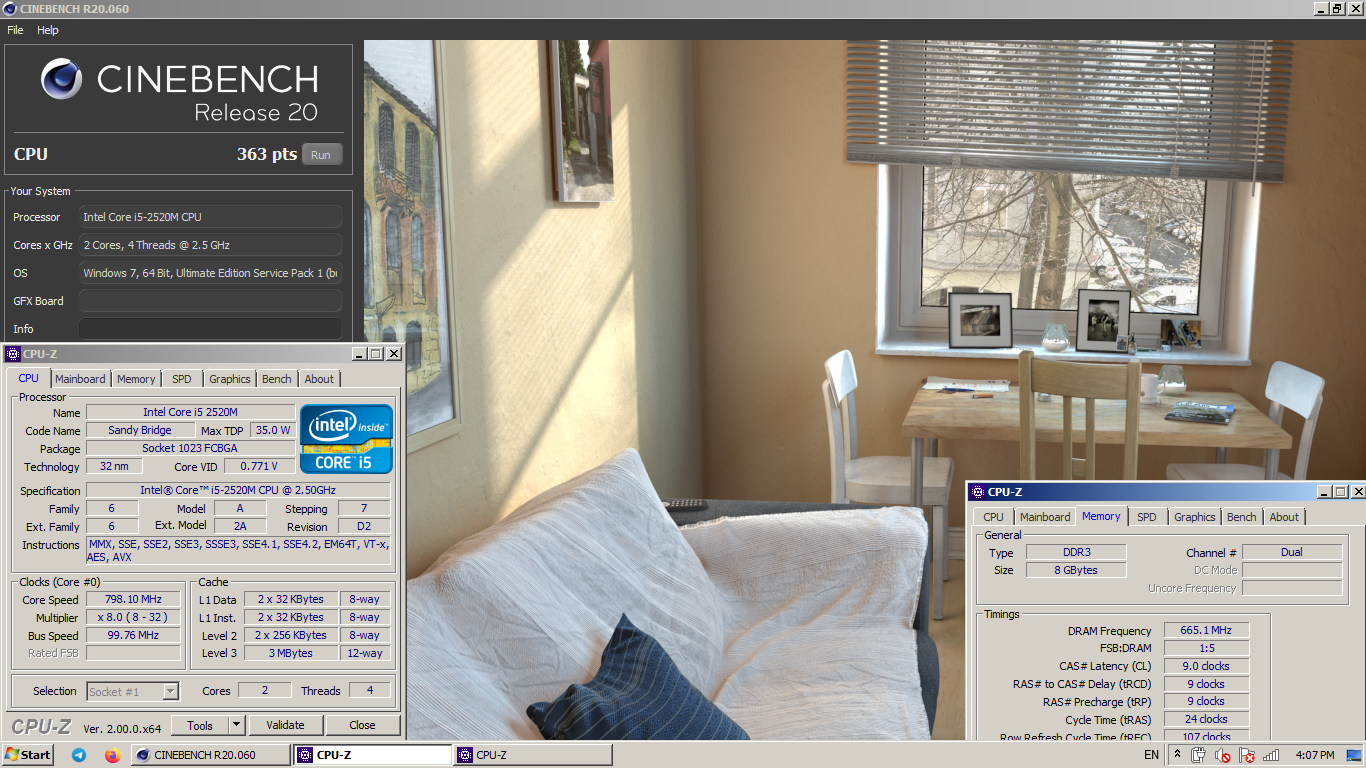The image size is (1366, 768).
Task: Click CPU-Z title icon in Memory window
Action: (977, 492)
